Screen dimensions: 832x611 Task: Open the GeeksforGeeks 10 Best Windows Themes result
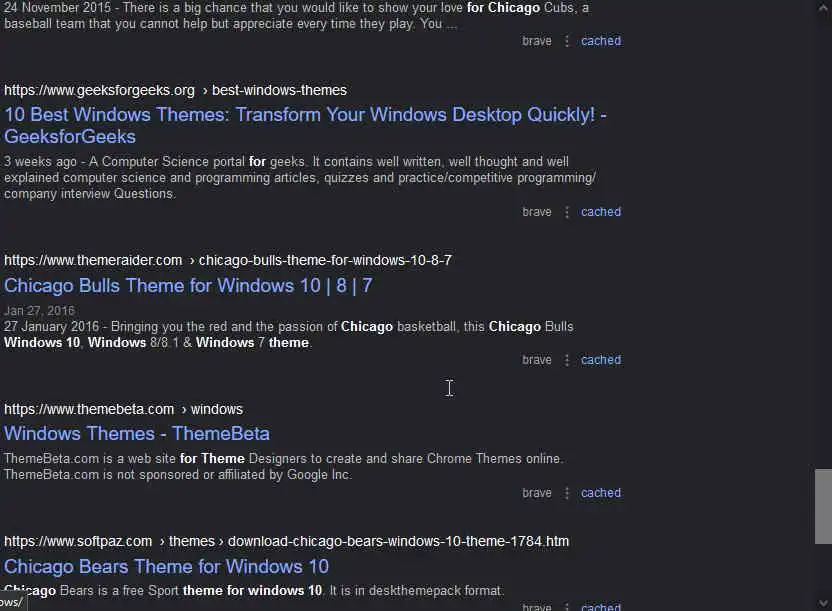(x=305, y=126)
